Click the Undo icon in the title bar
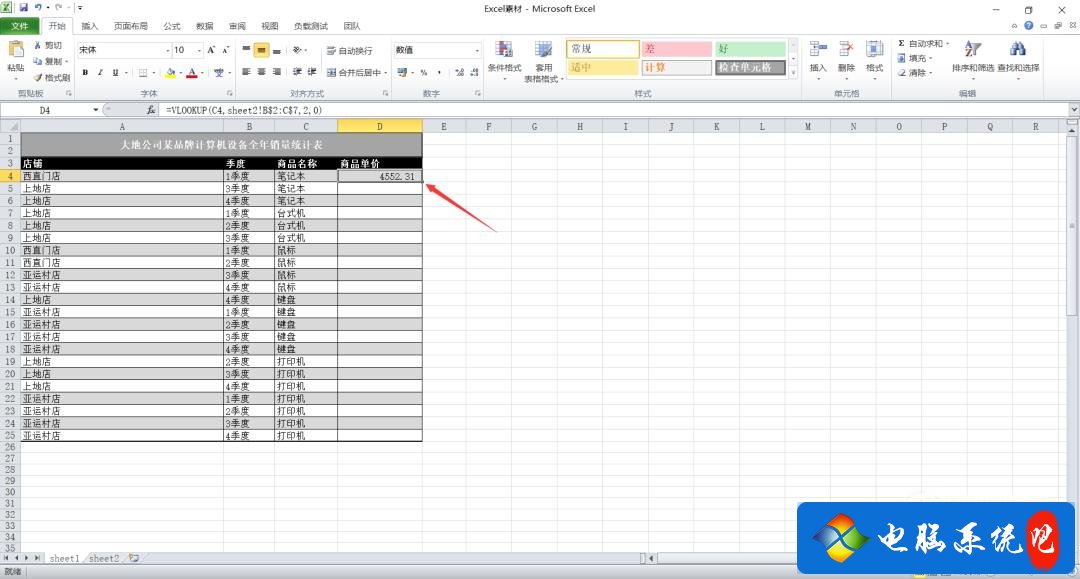Viewport: 1080px width, 579px height. [38, 8]
